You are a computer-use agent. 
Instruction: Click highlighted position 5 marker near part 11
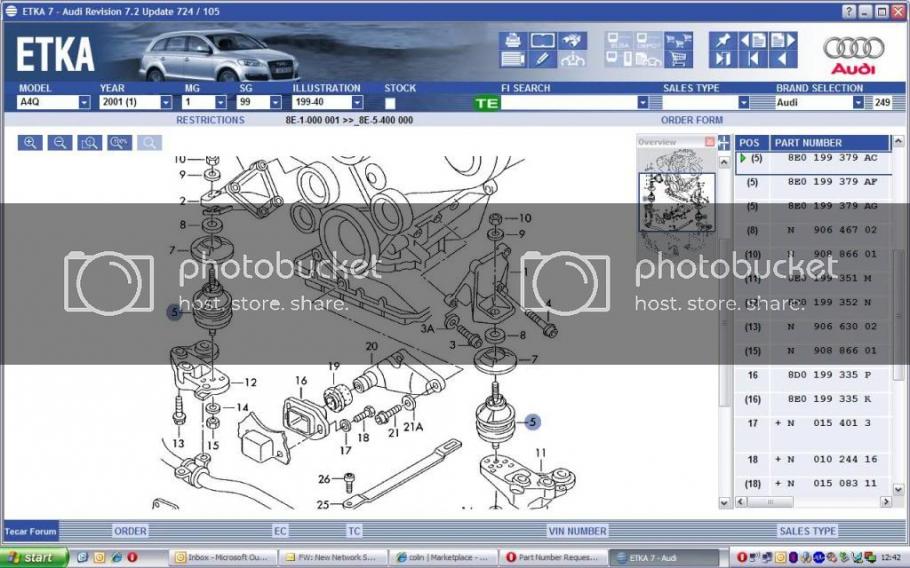[x=533, y=422]
